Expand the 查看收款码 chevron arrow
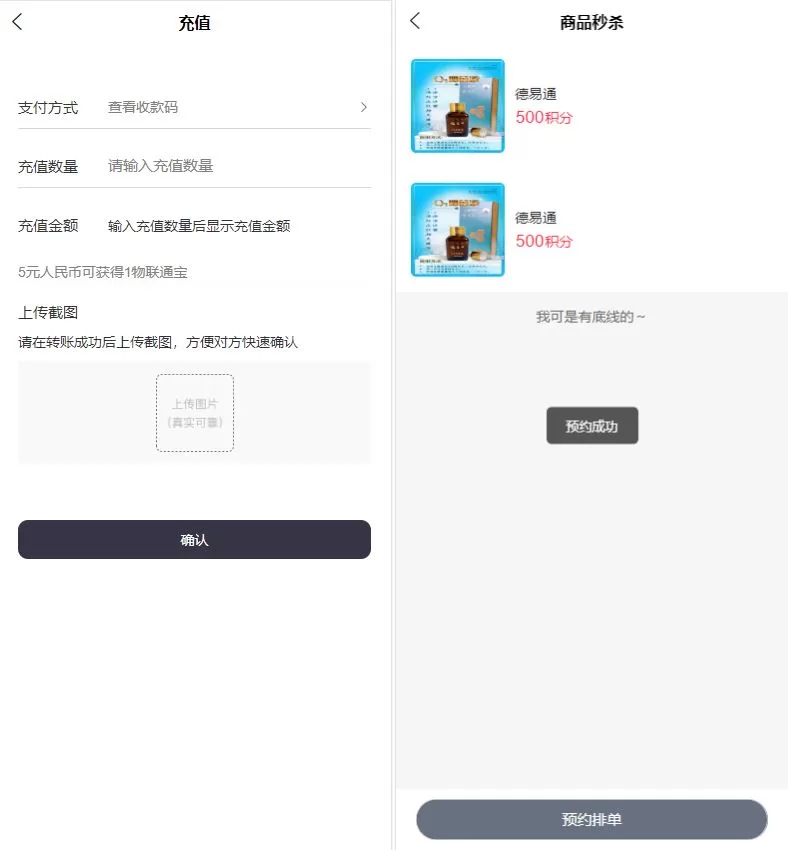This screenshot has width=788, height=850. 364,107
